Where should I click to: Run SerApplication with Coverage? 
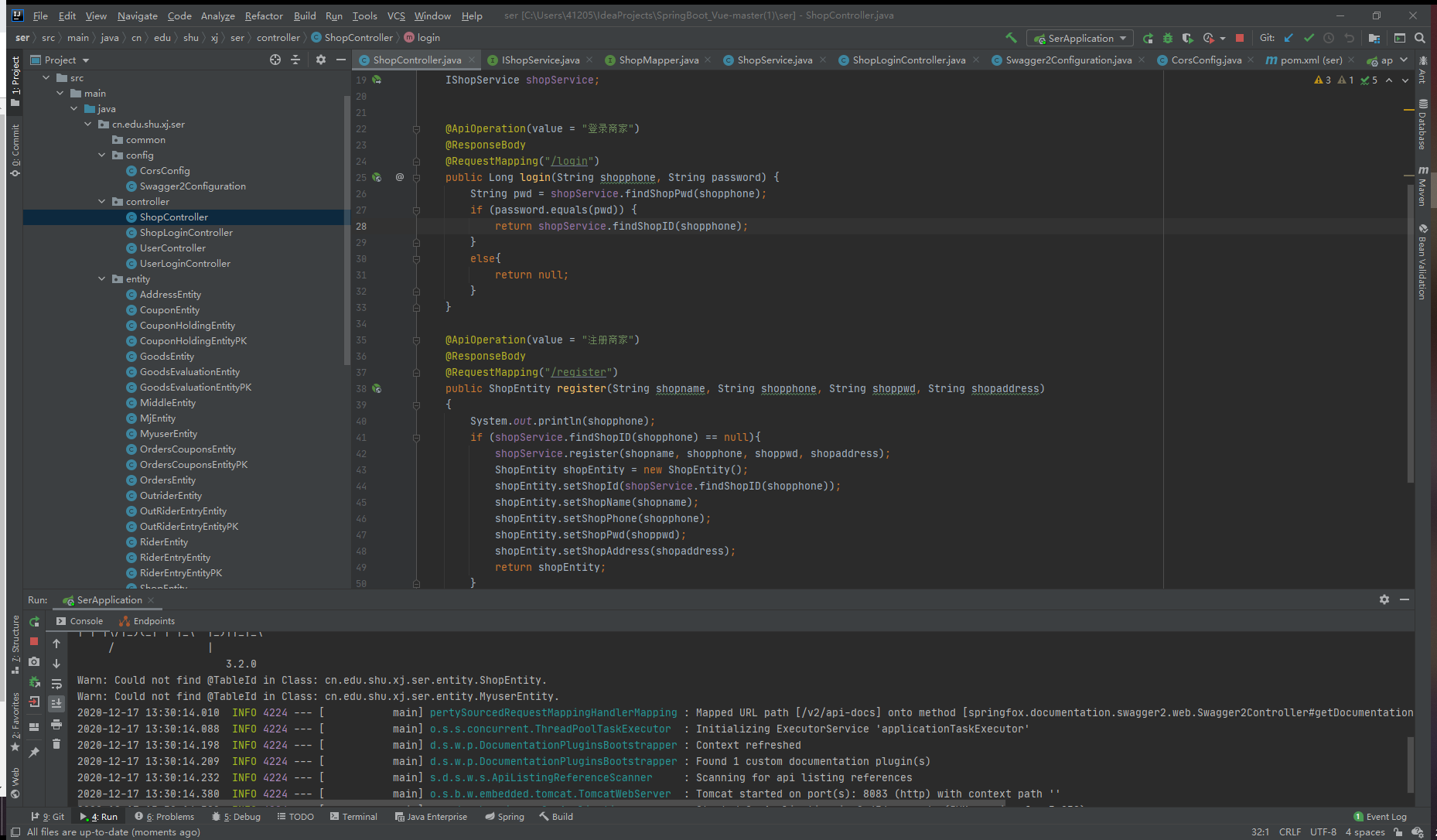(1187, 38)
